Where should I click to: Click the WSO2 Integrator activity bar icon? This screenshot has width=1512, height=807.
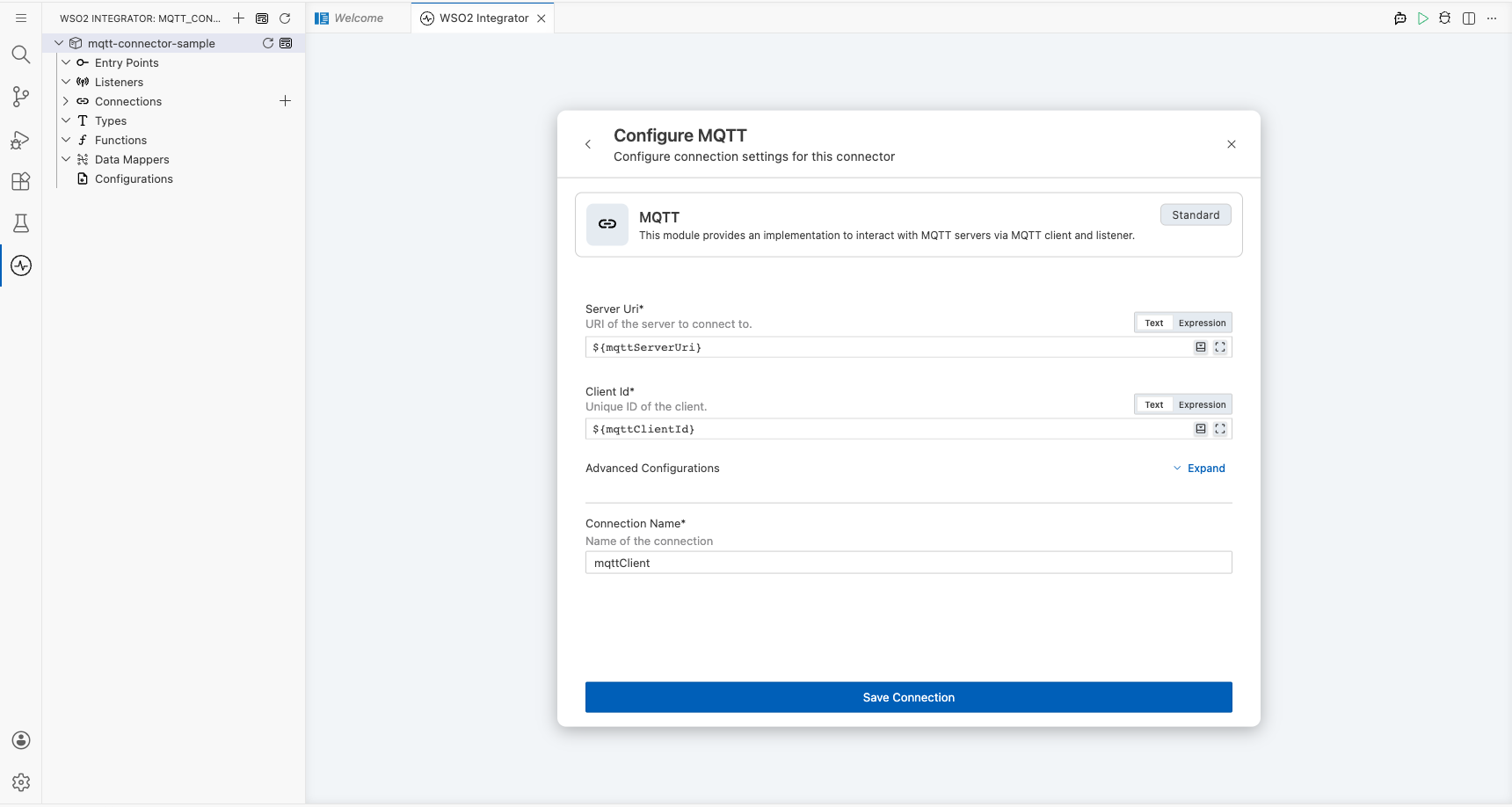[21, 265]
